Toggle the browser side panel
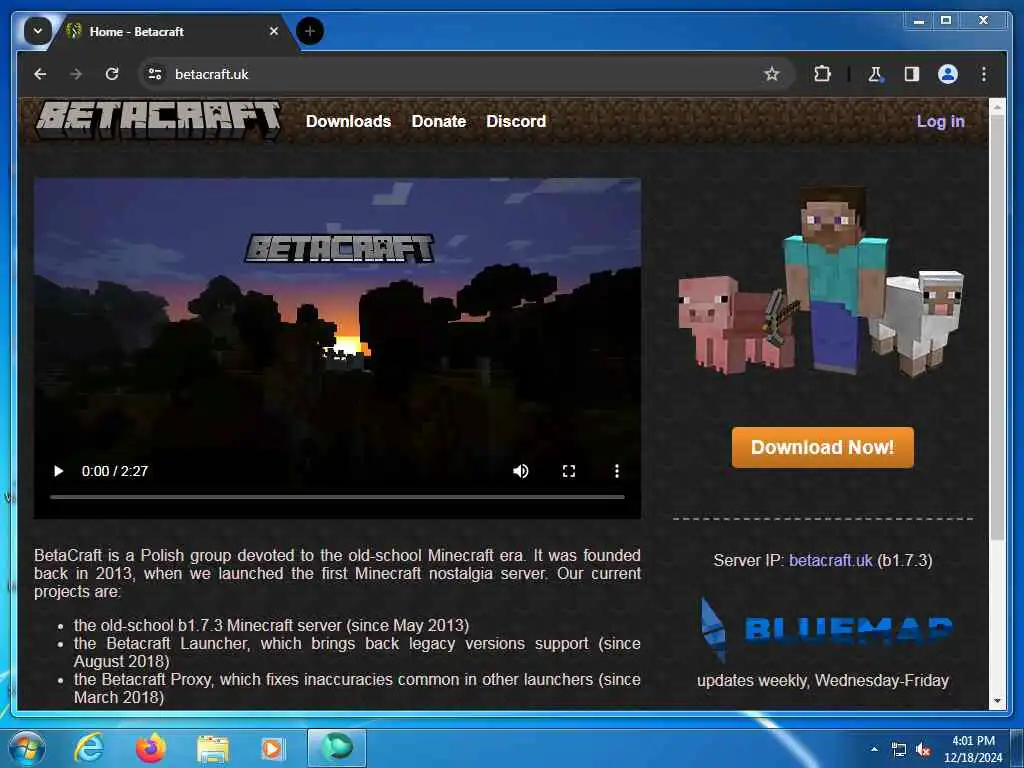 pyautogui.click(x=912, y=74)
